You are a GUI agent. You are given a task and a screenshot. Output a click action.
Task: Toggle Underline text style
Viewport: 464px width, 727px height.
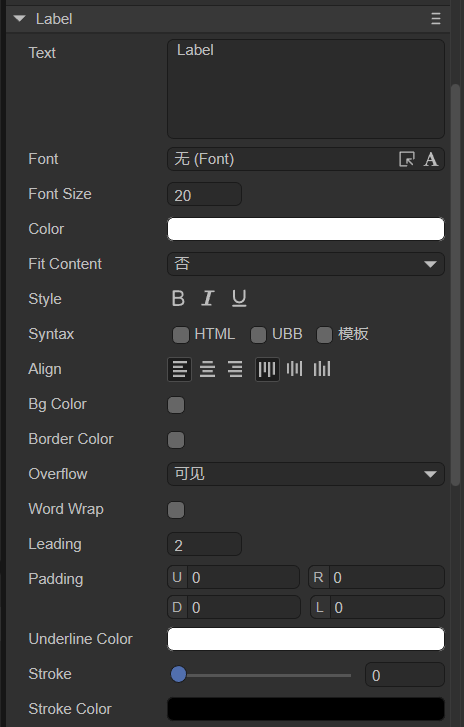point(239,299)
